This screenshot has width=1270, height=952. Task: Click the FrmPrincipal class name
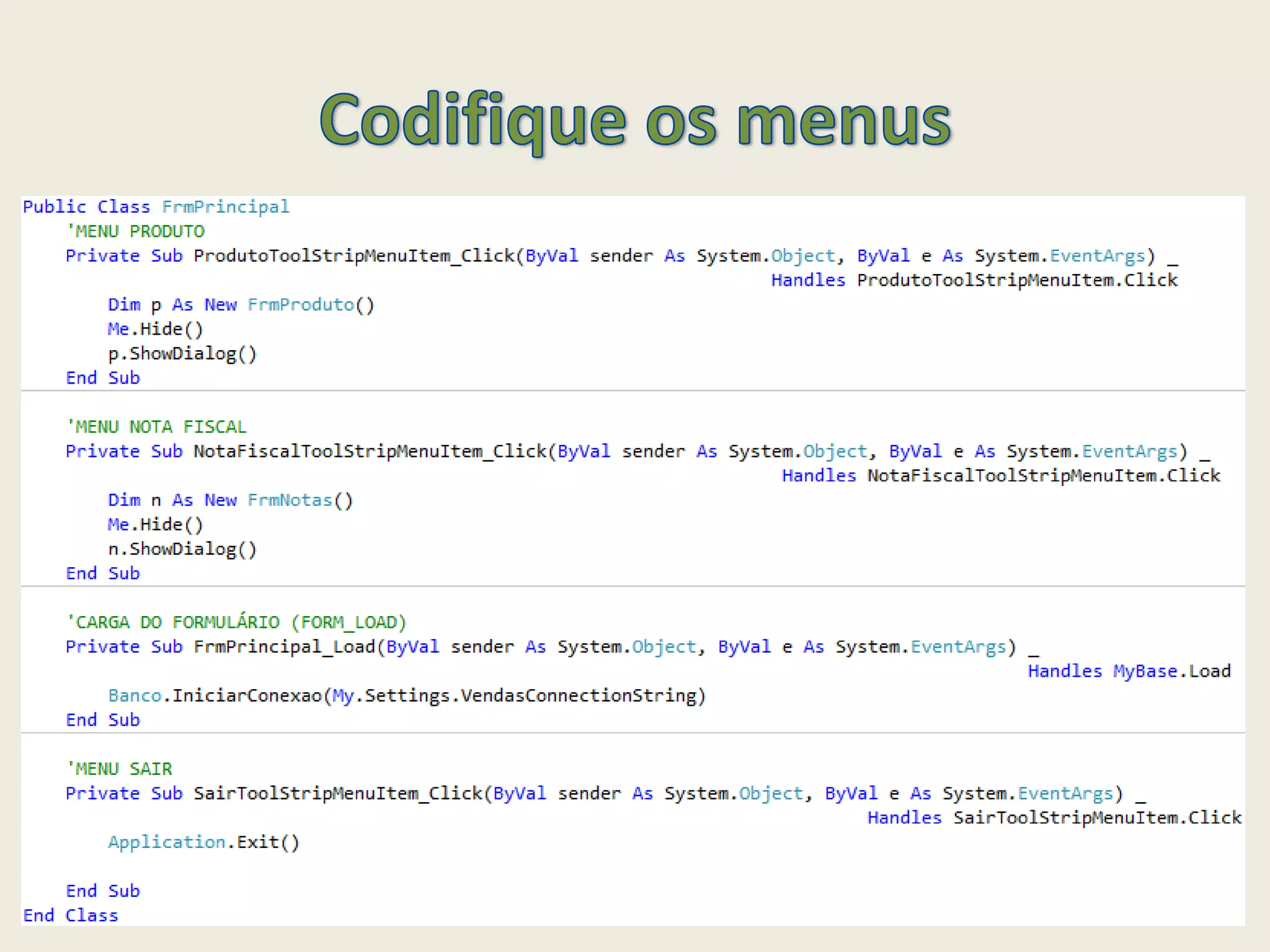(225, 206)
